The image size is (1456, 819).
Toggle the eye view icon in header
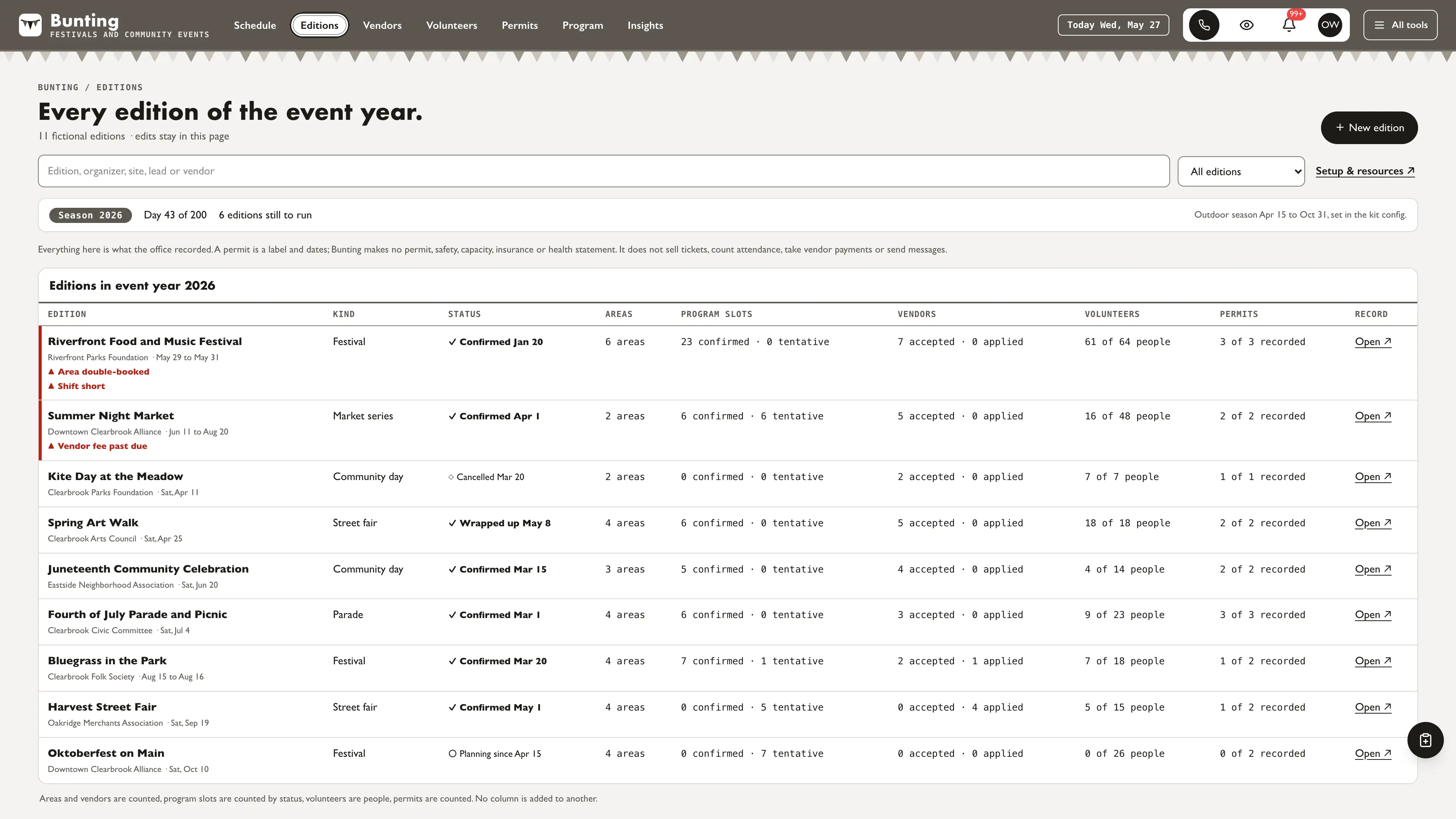tap(1246, 25)
